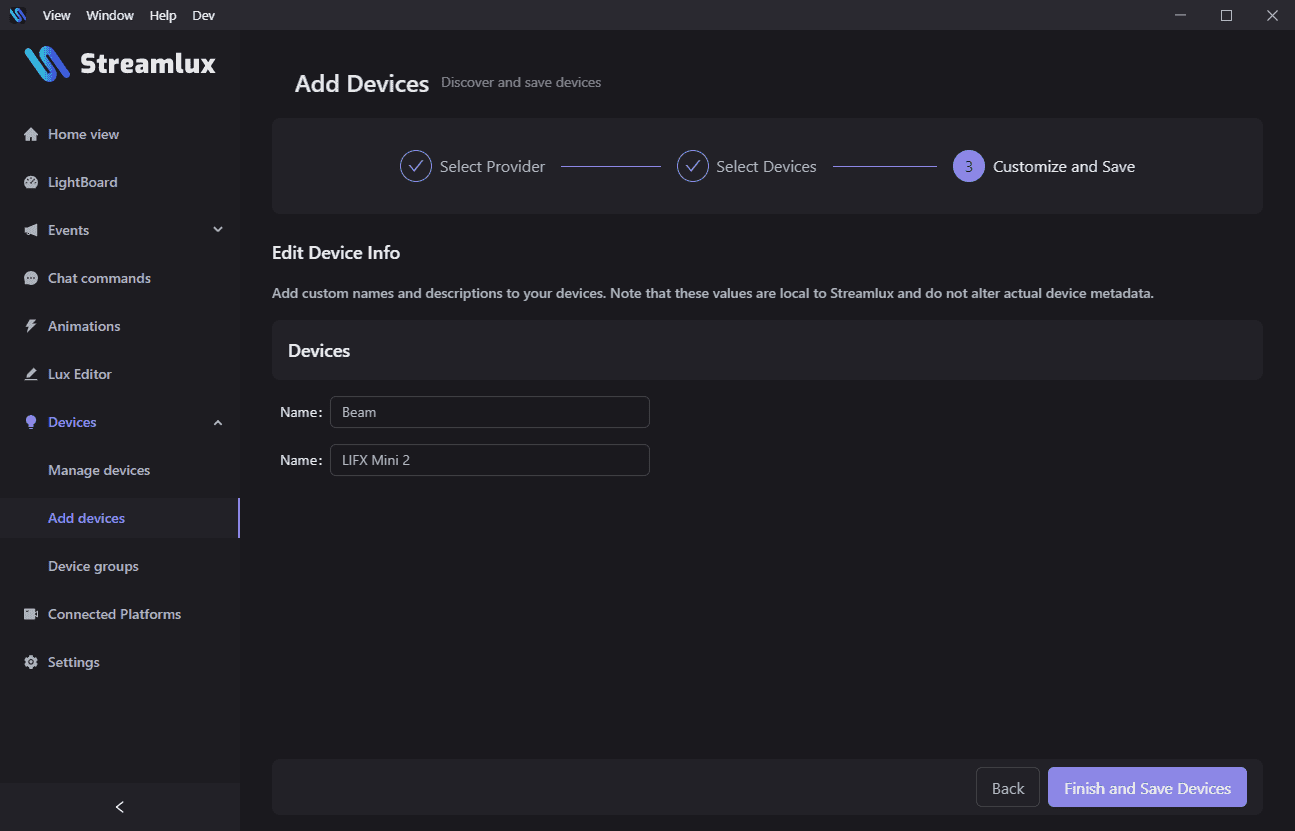Viewport: 1295px width, 831px height.
Task: Go to Select Provider step checkmark
Action: pyautogui.click(x=416, y=166)
